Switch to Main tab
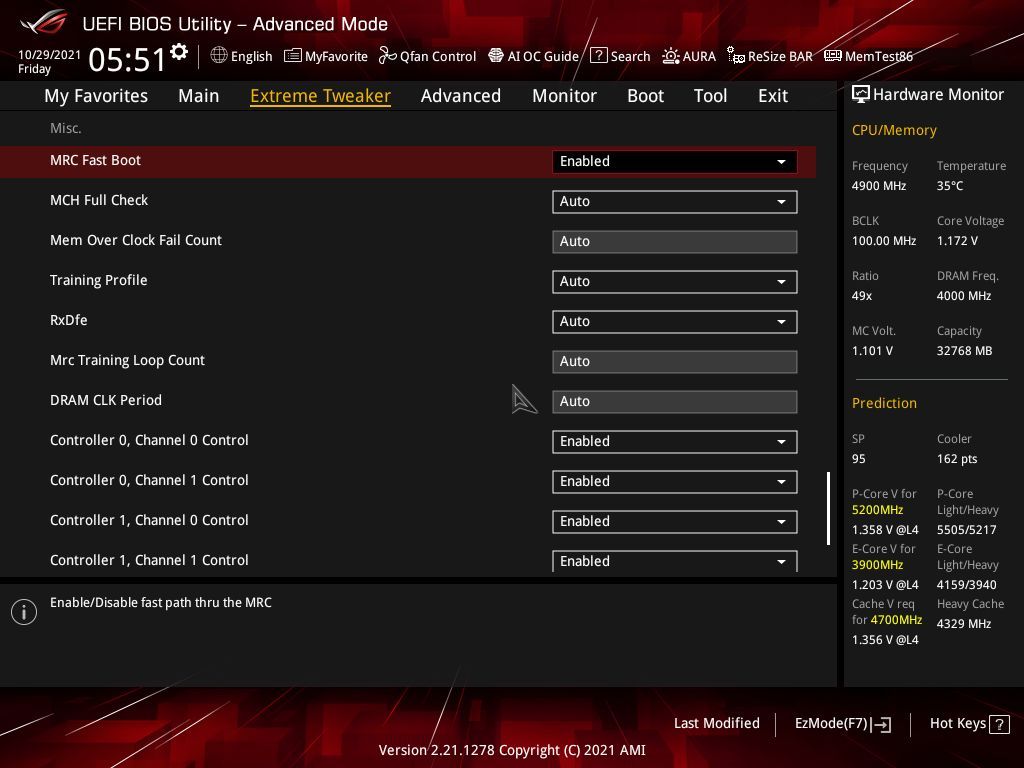Viewport: 1024px width, 768px height. pyautogui.click(x=199, y=96)
